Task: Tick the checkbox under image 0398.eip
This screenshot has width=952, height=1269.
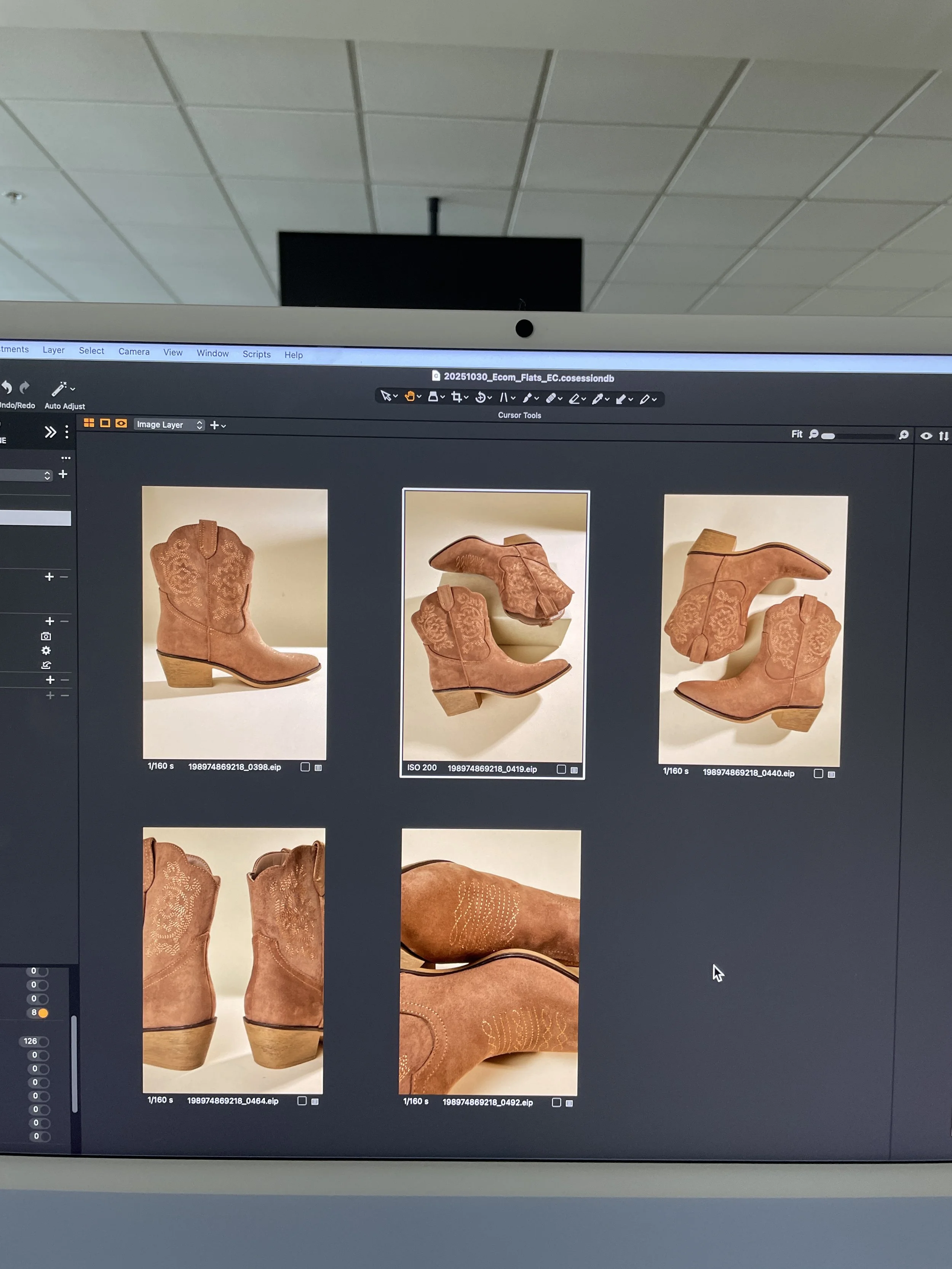Action: (x=305, y=767)
